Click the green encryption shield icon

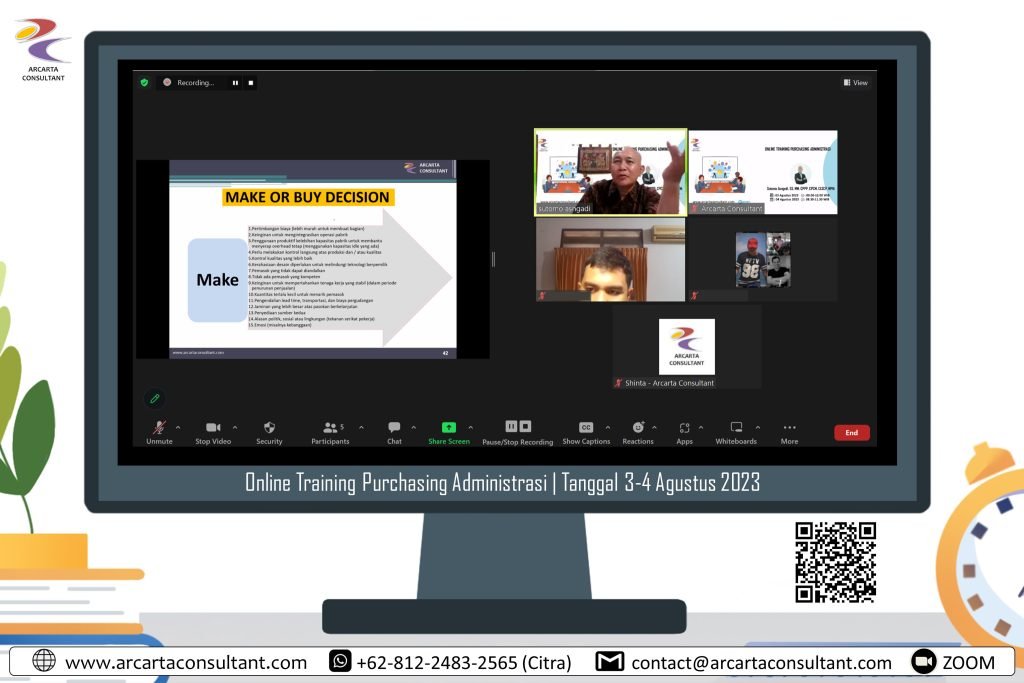click(x=144, y=83)
